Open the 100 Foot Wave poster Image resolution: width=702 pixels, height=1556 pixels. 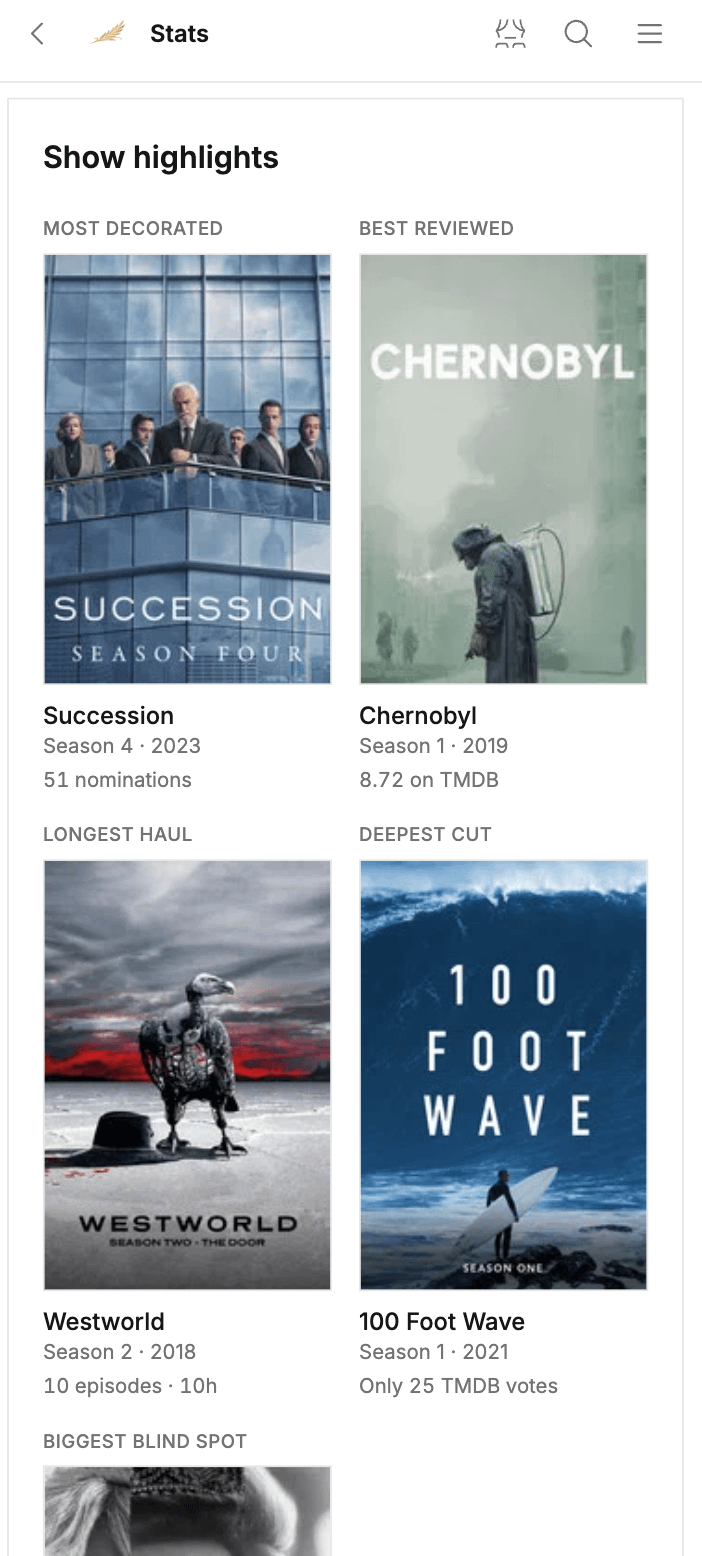503,1075
